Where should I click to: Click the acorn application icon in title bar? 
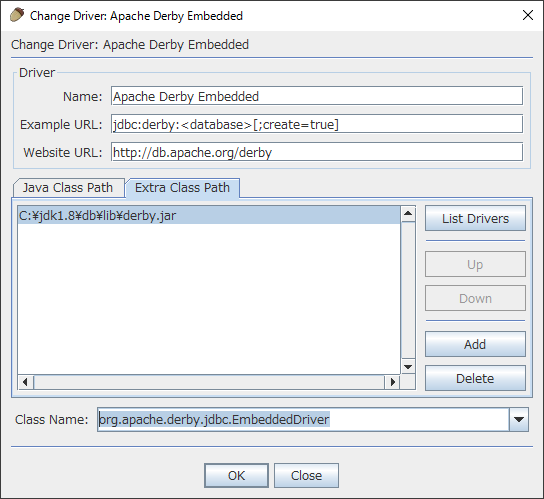17,15
